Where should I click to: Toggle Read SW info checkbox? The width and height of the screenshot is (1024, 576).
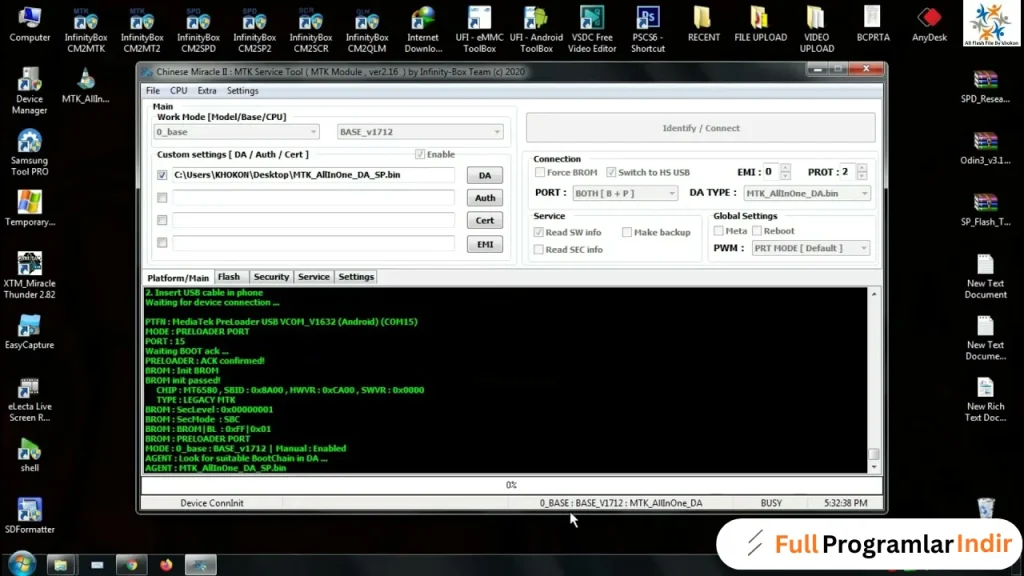539,232
